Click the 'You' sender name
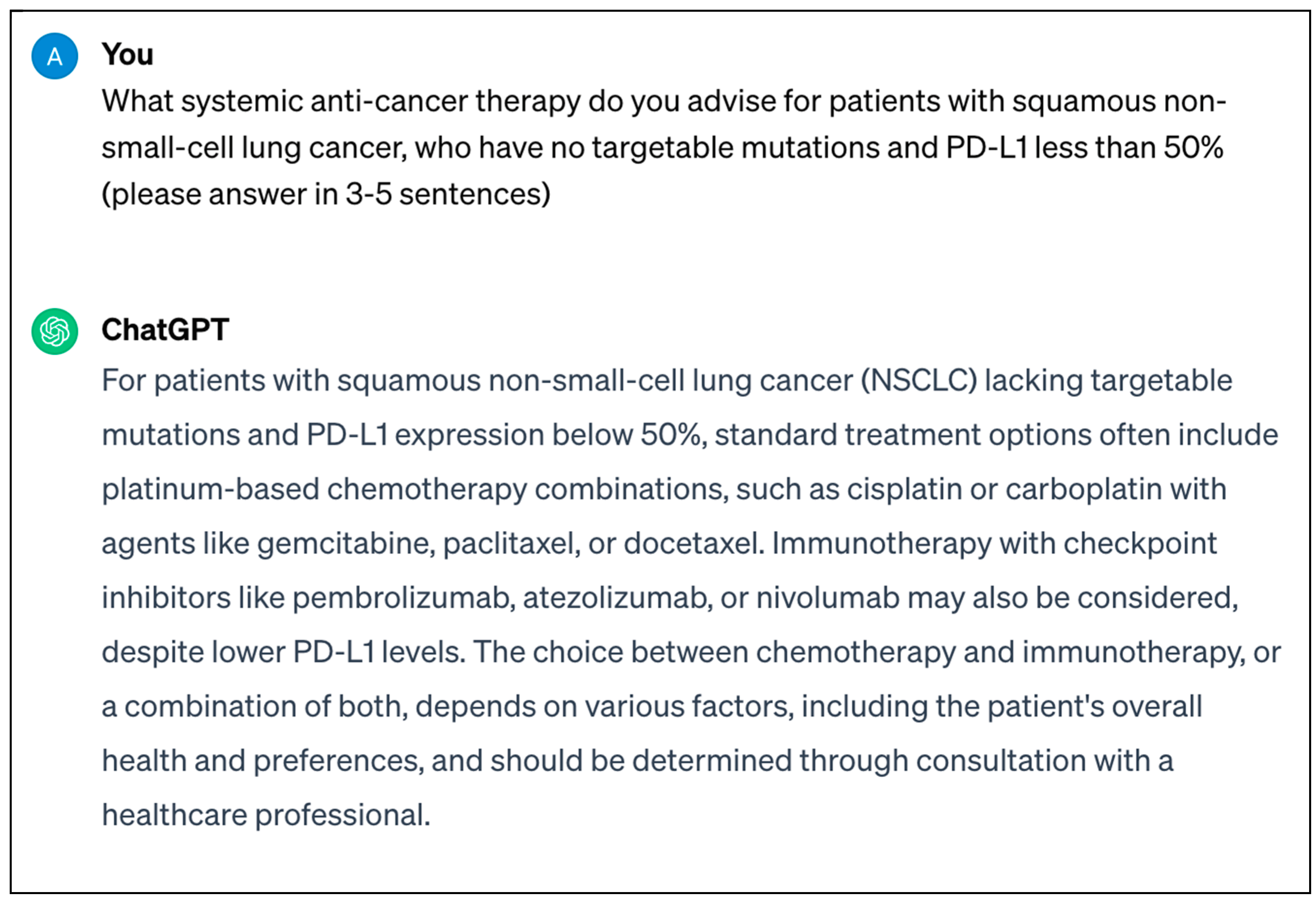This screenshot has width=1316, height=903. [x=127, y=55]
